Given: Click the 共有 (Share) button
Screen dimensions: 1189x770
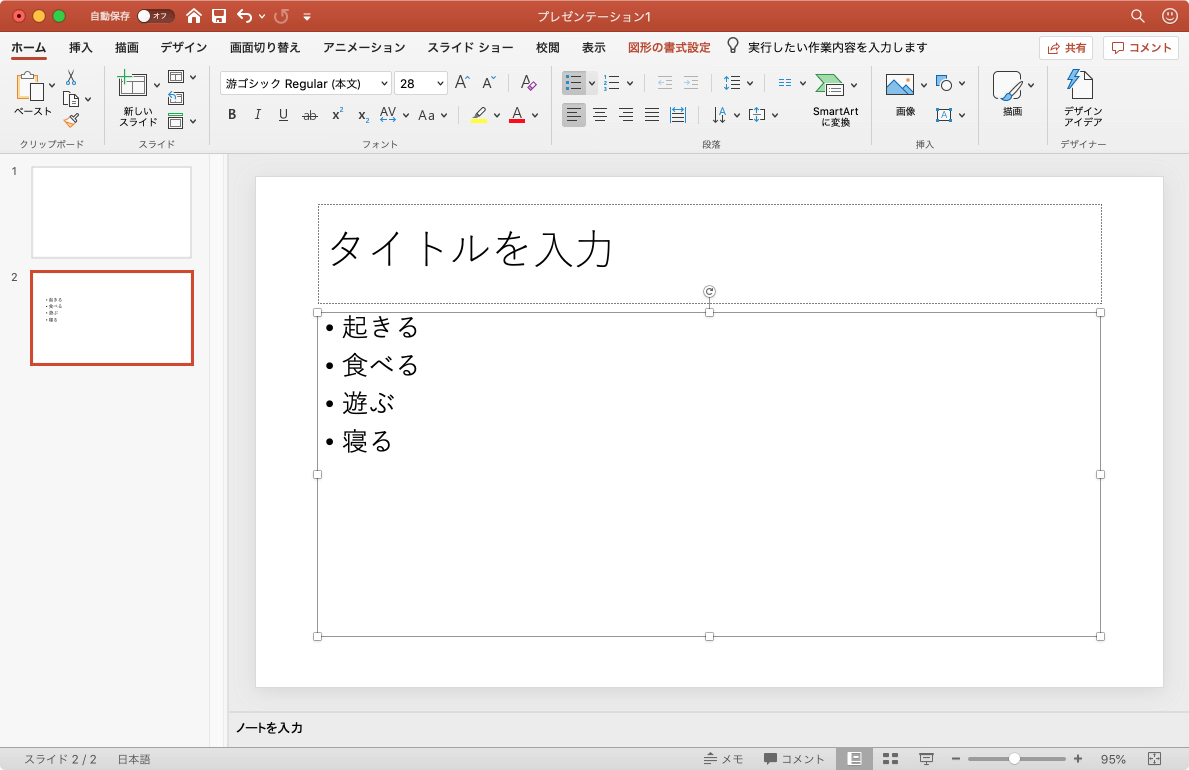Looking at the screenshot, I should [x=1066, y=47].
